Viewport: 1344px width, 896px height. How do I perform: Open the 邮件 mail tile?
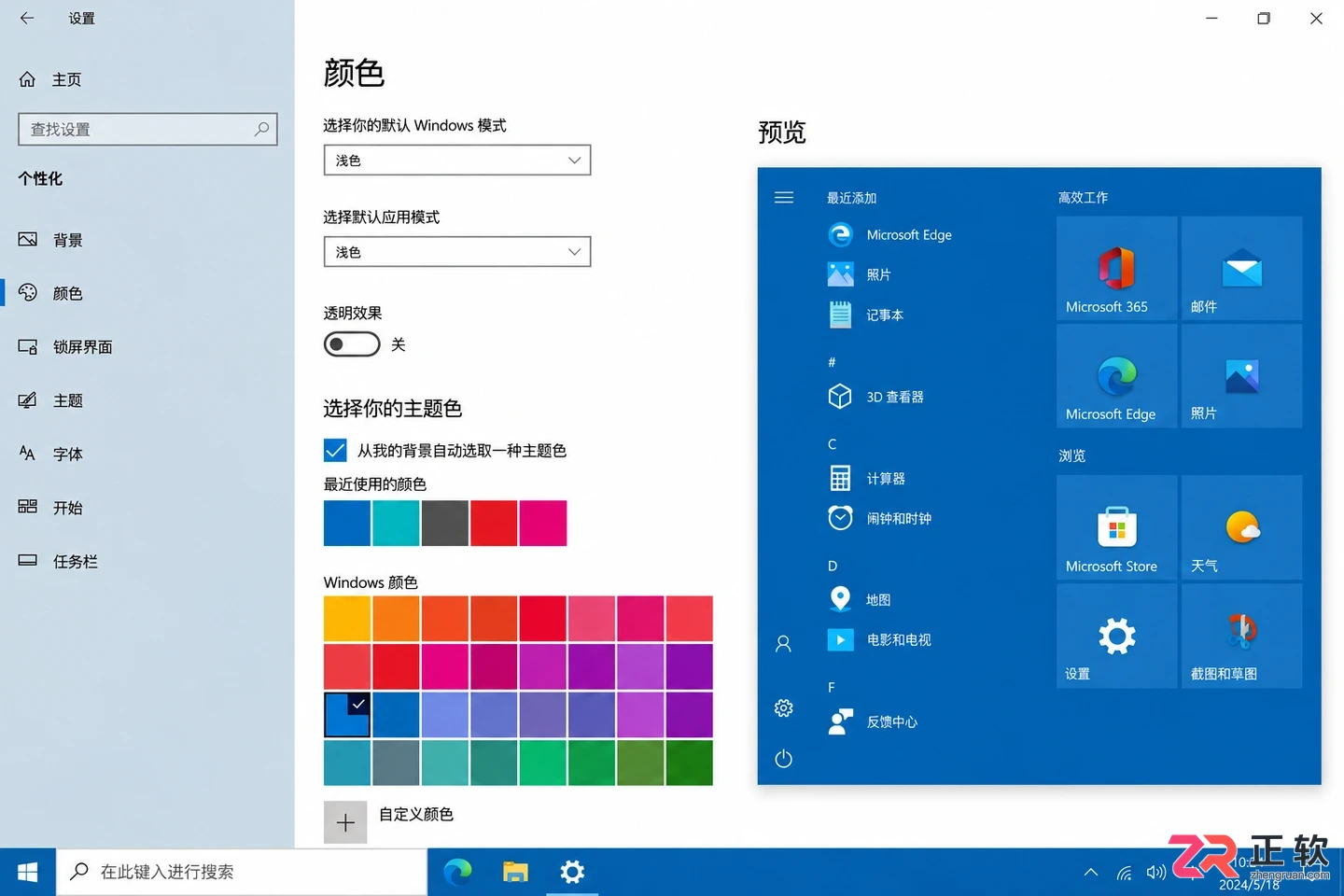pos(1241,269)
